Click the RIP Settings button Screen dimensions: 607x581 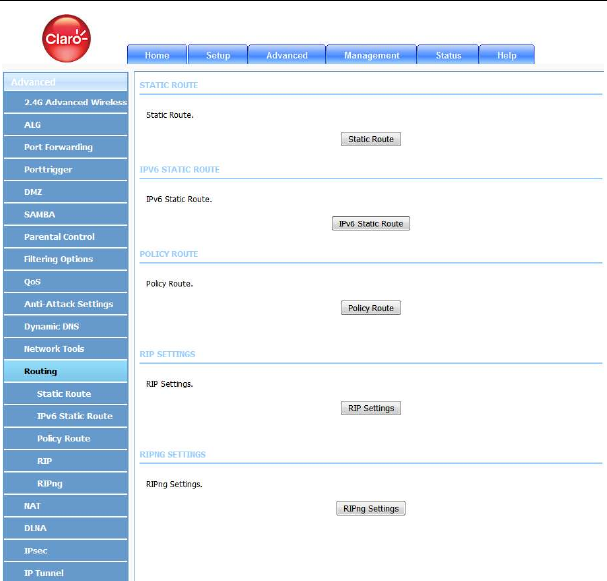371,408
